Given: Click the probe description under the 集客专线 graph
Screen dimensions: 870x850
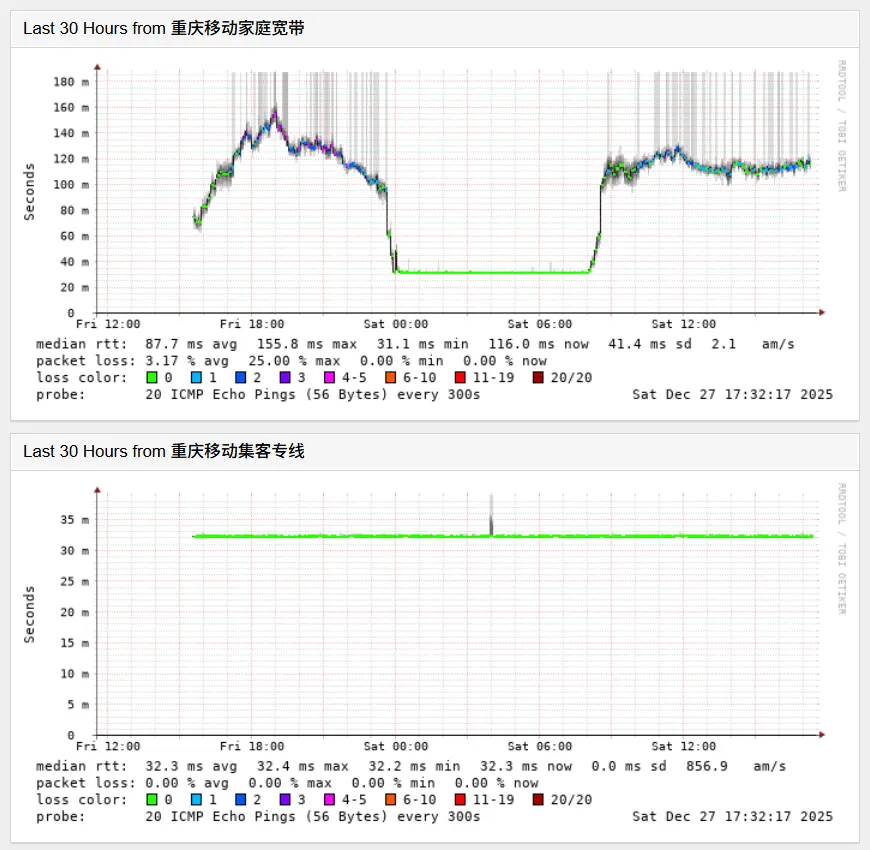Looking at the screenshot, I should (x=312, y=817).
